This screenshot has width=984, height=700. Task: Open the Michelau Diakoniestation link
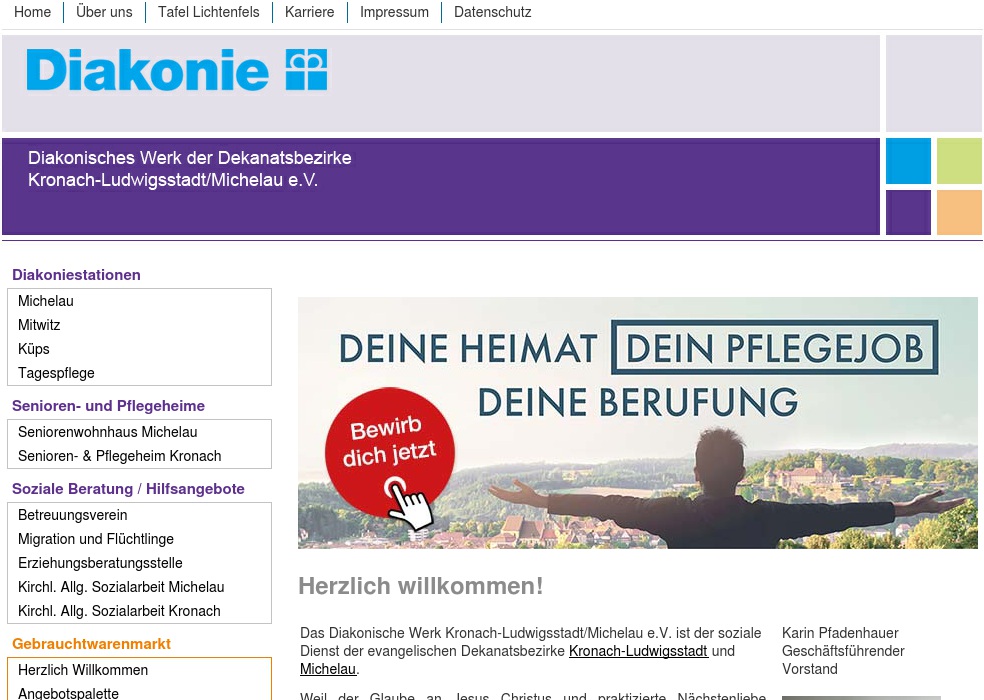click(x=46, y=301)
